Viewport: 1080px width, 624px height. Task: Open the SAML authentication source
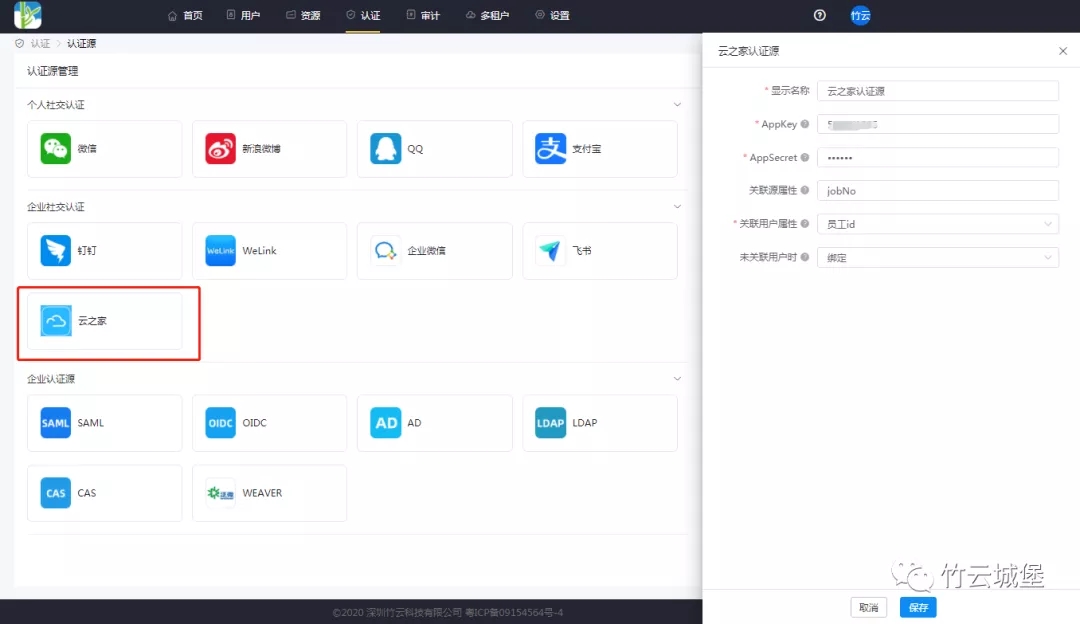(x=105, y=423)
